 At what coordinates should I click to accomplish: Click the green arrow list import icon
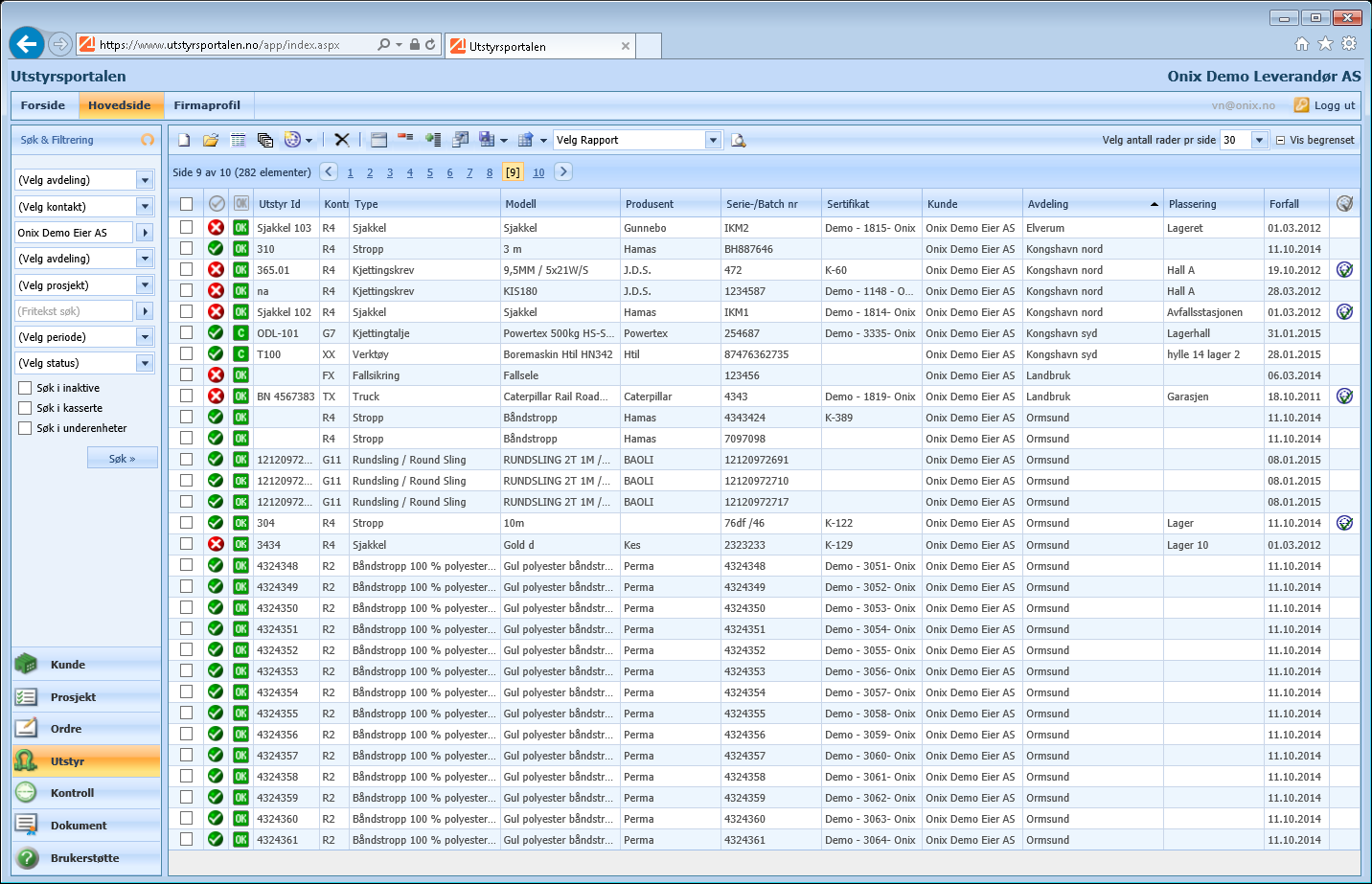point(433,140)
